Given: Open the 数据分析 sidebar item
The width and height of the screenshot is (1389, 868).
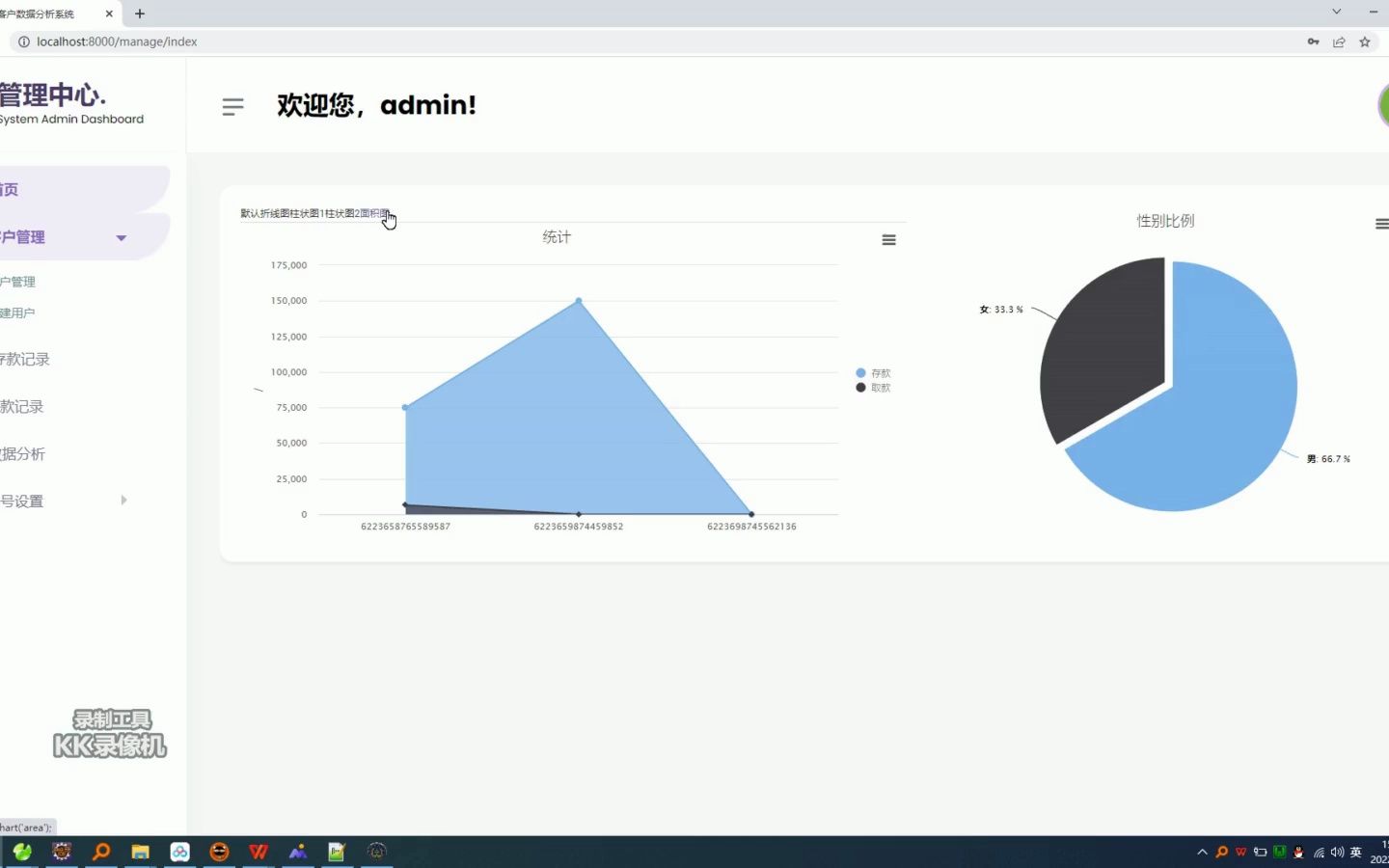Looking at the screenshot, I should pyautogui.click(x=23, y=454).
